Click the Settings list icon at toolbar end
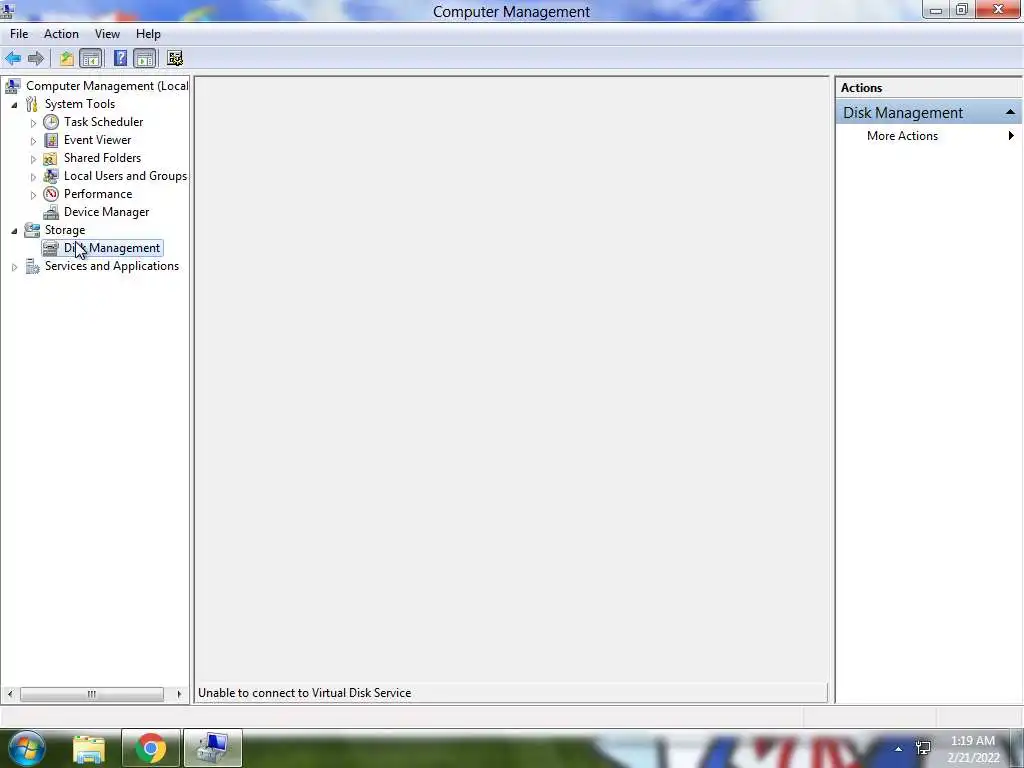The image size is (1024, 768). pos(175,59)
